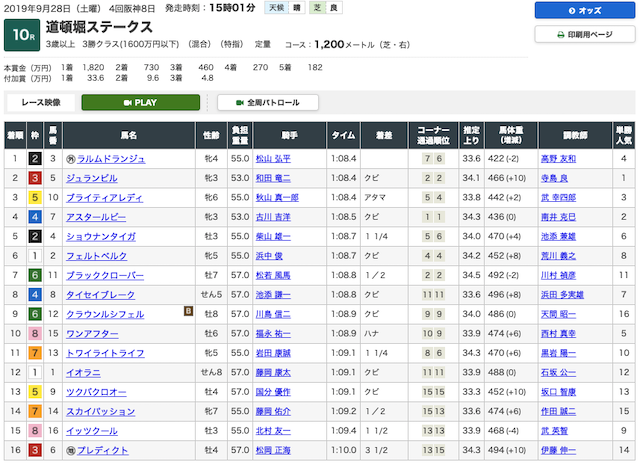Open jockey 浜中 俊's profile link

pos(269,256)
